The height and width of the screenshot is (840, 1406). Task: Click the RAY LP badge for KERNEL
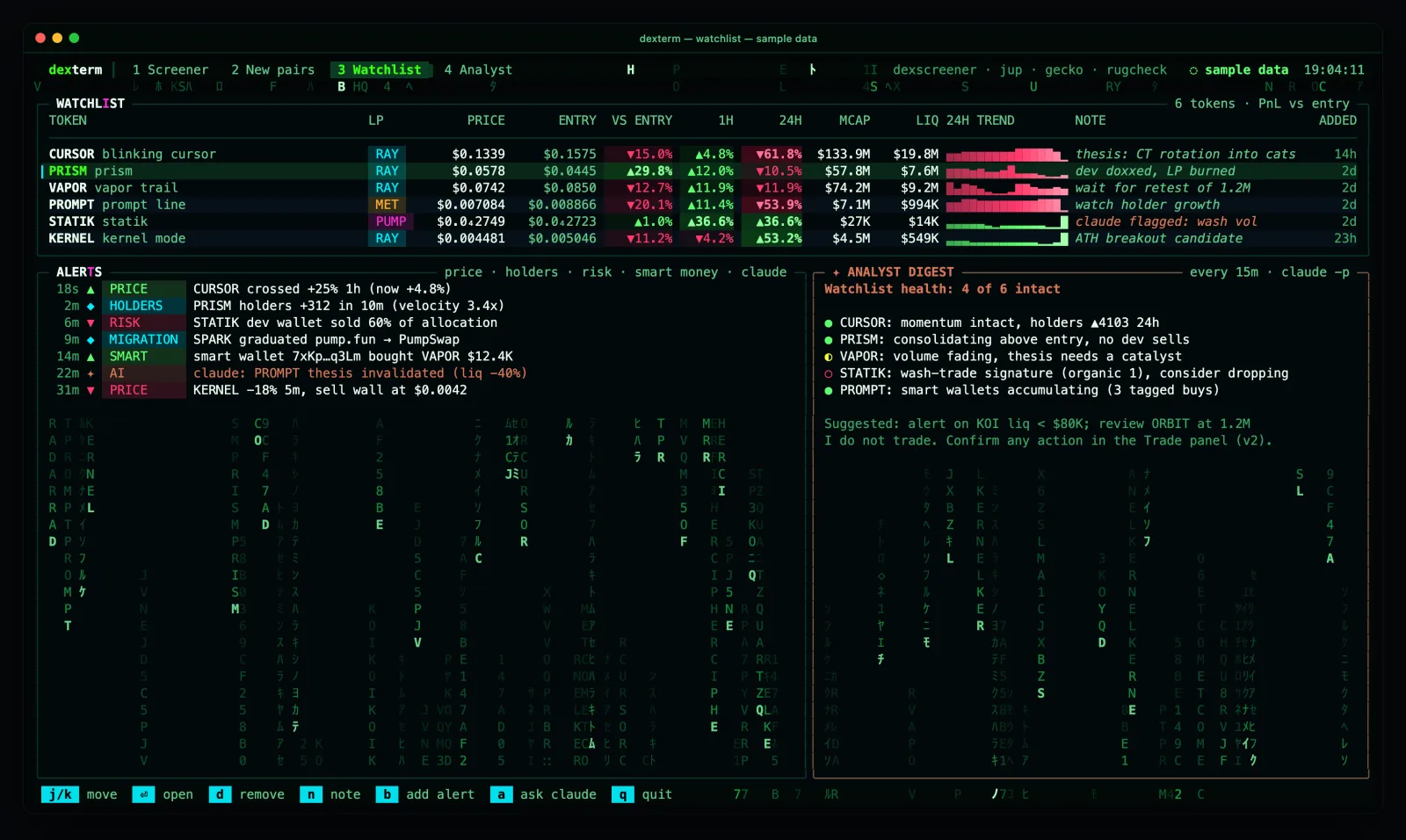coord(387,238)
